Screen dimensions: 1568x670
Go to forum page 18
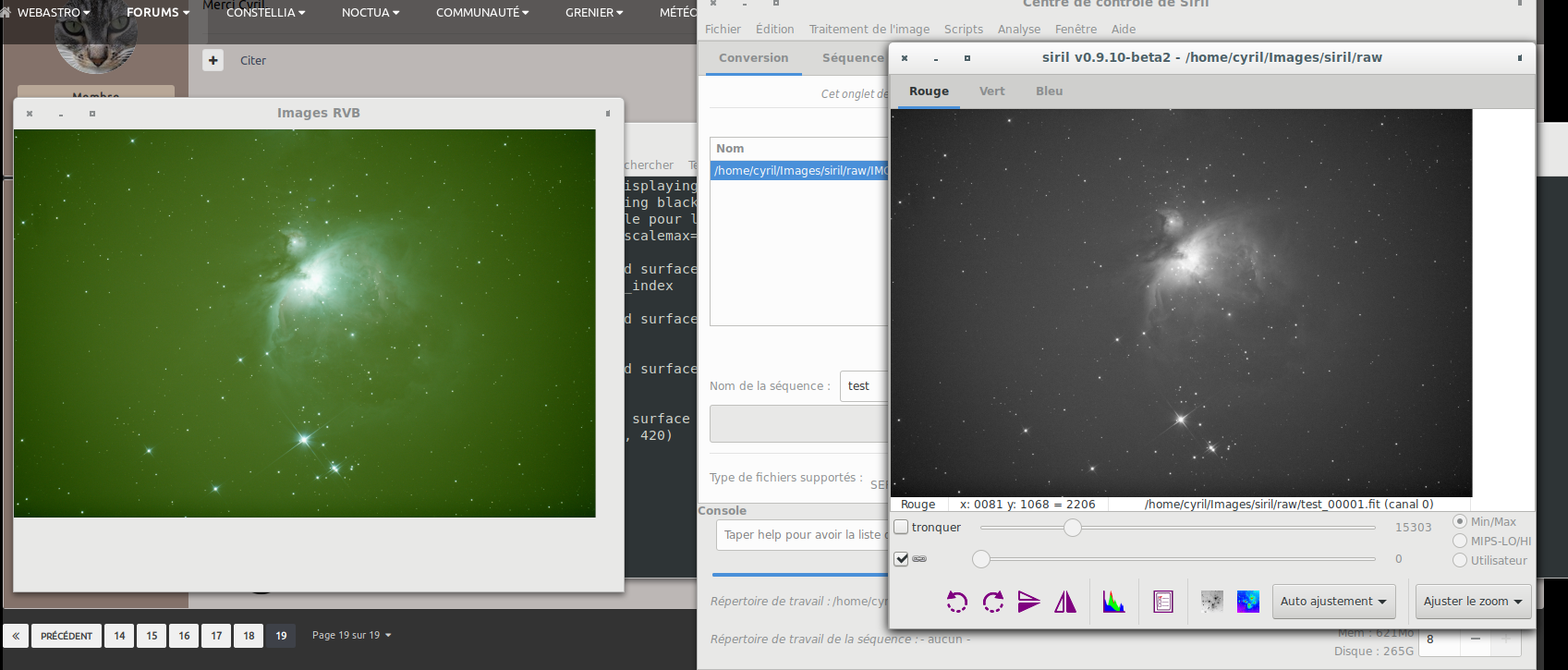pyautogui.click(x=249, y=636)
